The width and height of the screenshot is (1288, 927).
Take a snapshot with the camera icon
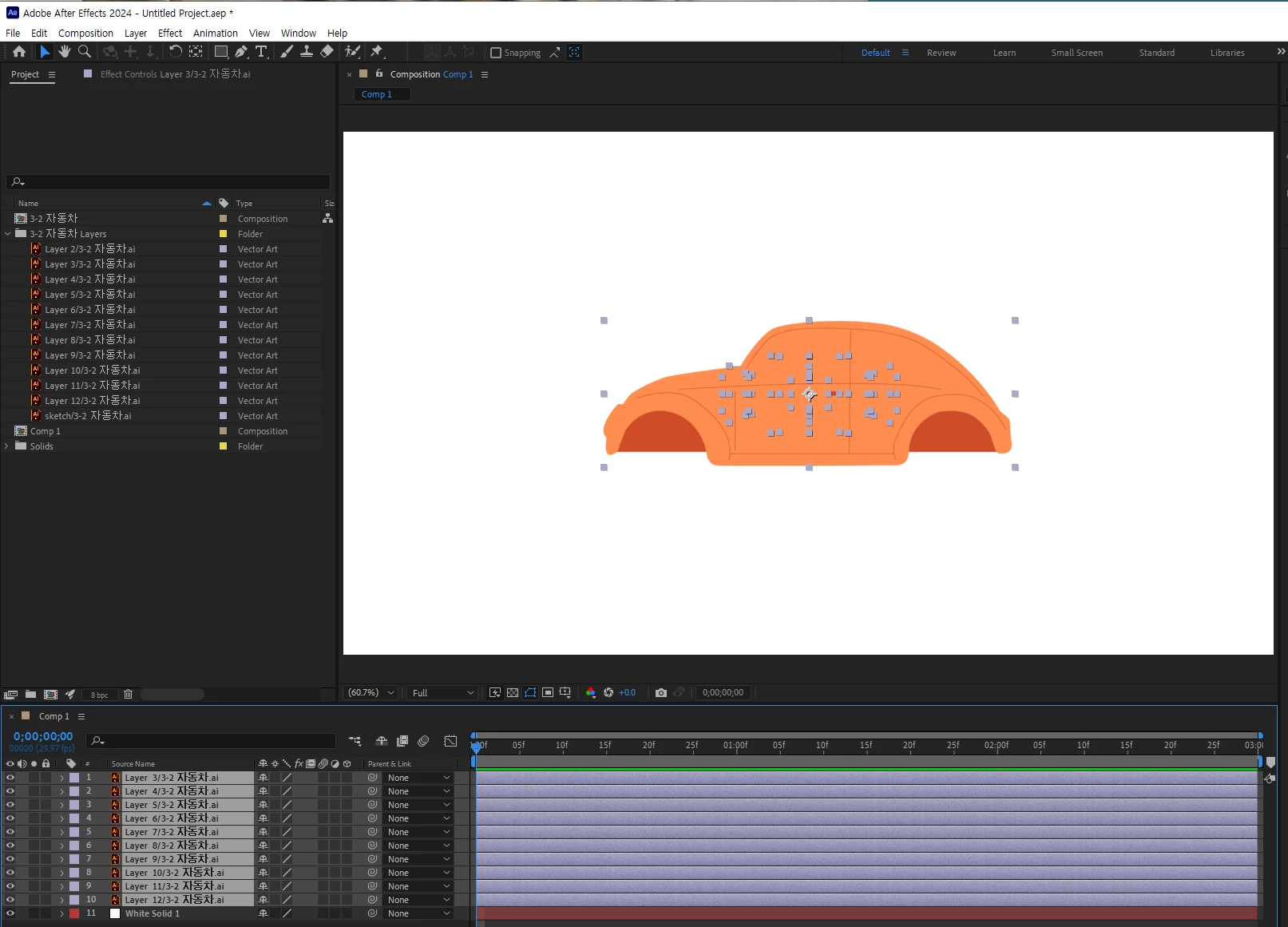[661, 693]
